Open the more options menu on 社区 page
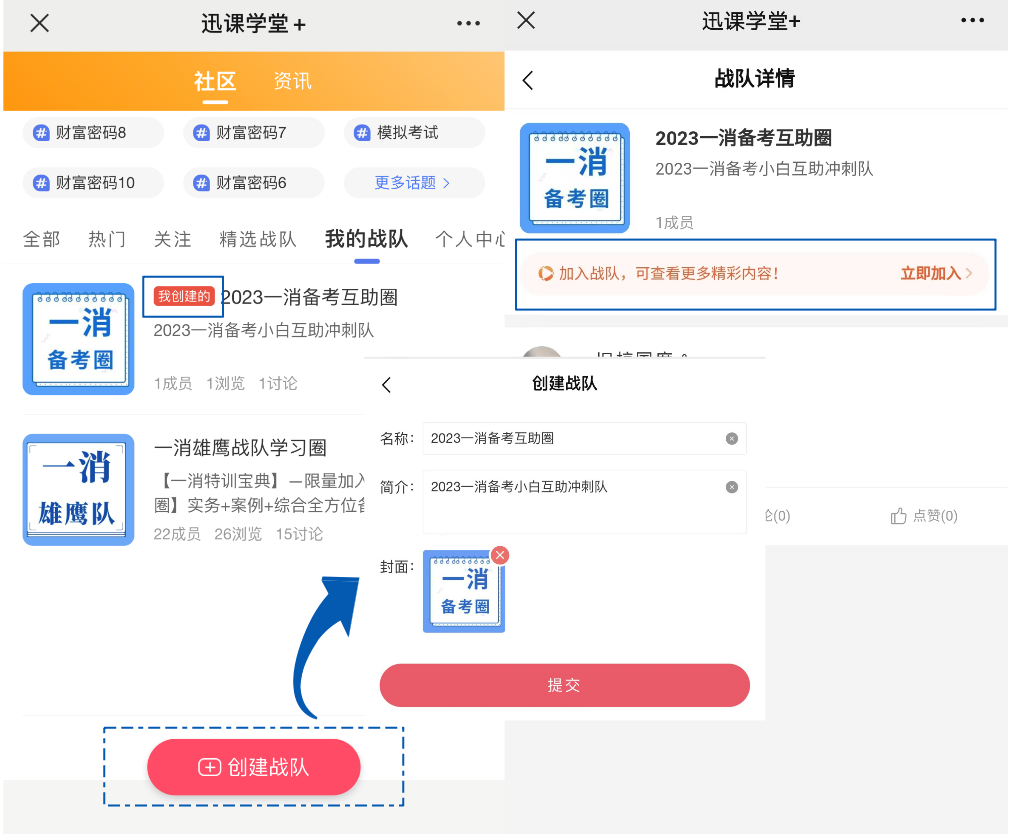The image size is (1016, 834). (x=468, y=23)
